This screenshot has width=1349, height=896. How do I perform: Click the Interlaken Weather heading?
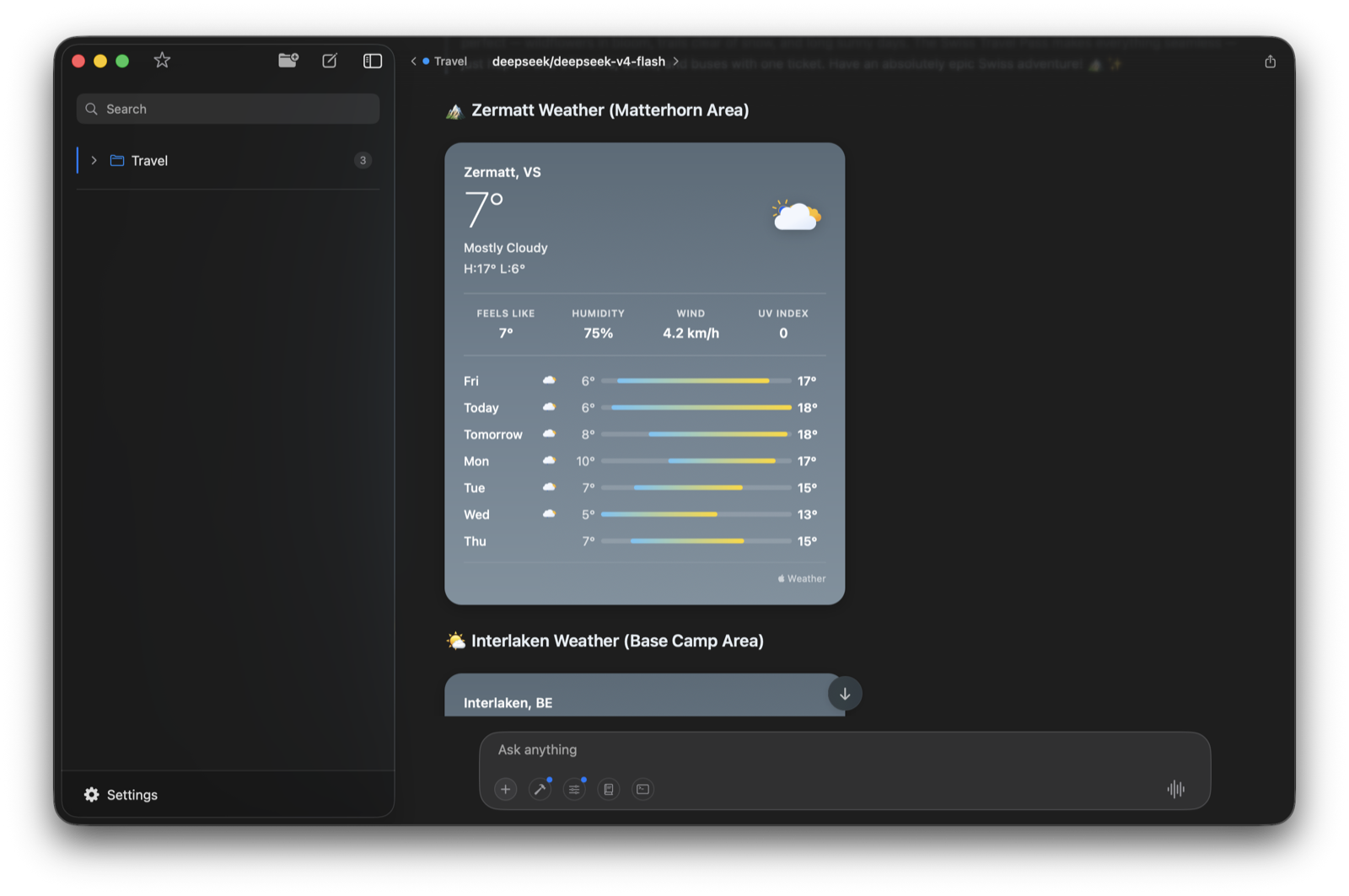617,641
